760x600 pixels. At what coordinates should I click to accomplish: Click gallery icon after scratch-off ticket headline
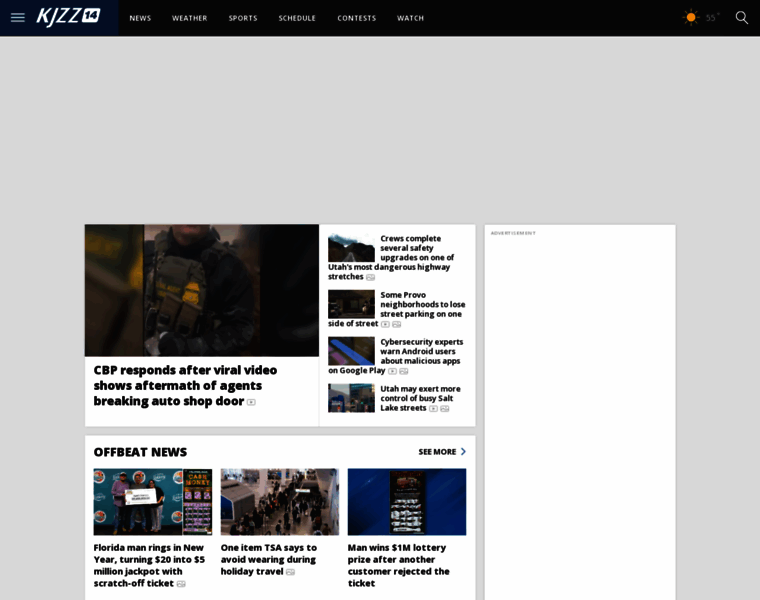tap(181, 584)
